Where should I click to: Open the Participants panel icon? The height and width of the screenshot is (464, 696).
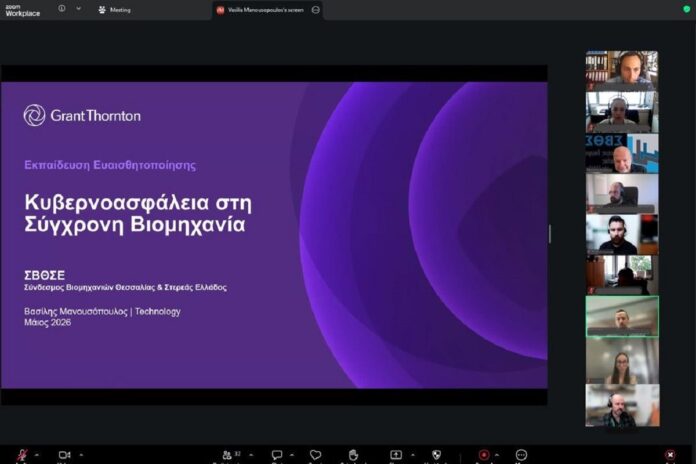tap(227, 455)
